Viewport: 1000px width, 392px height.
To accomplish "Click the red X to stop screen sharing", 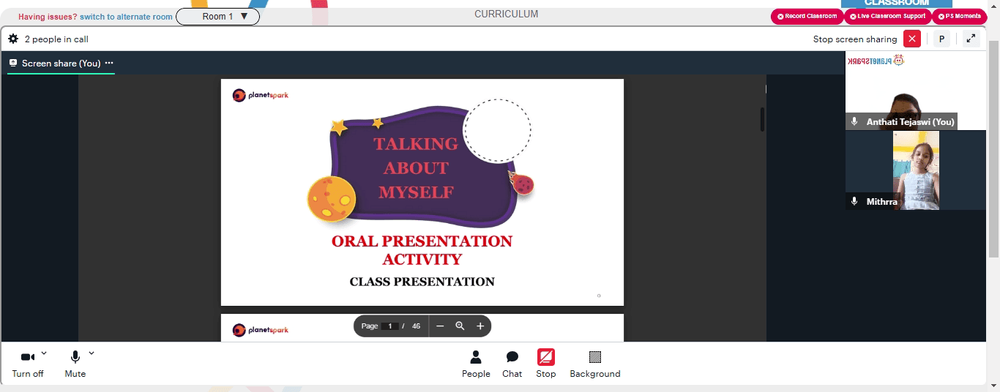I will pyautogui.click(x=912, y=39).
